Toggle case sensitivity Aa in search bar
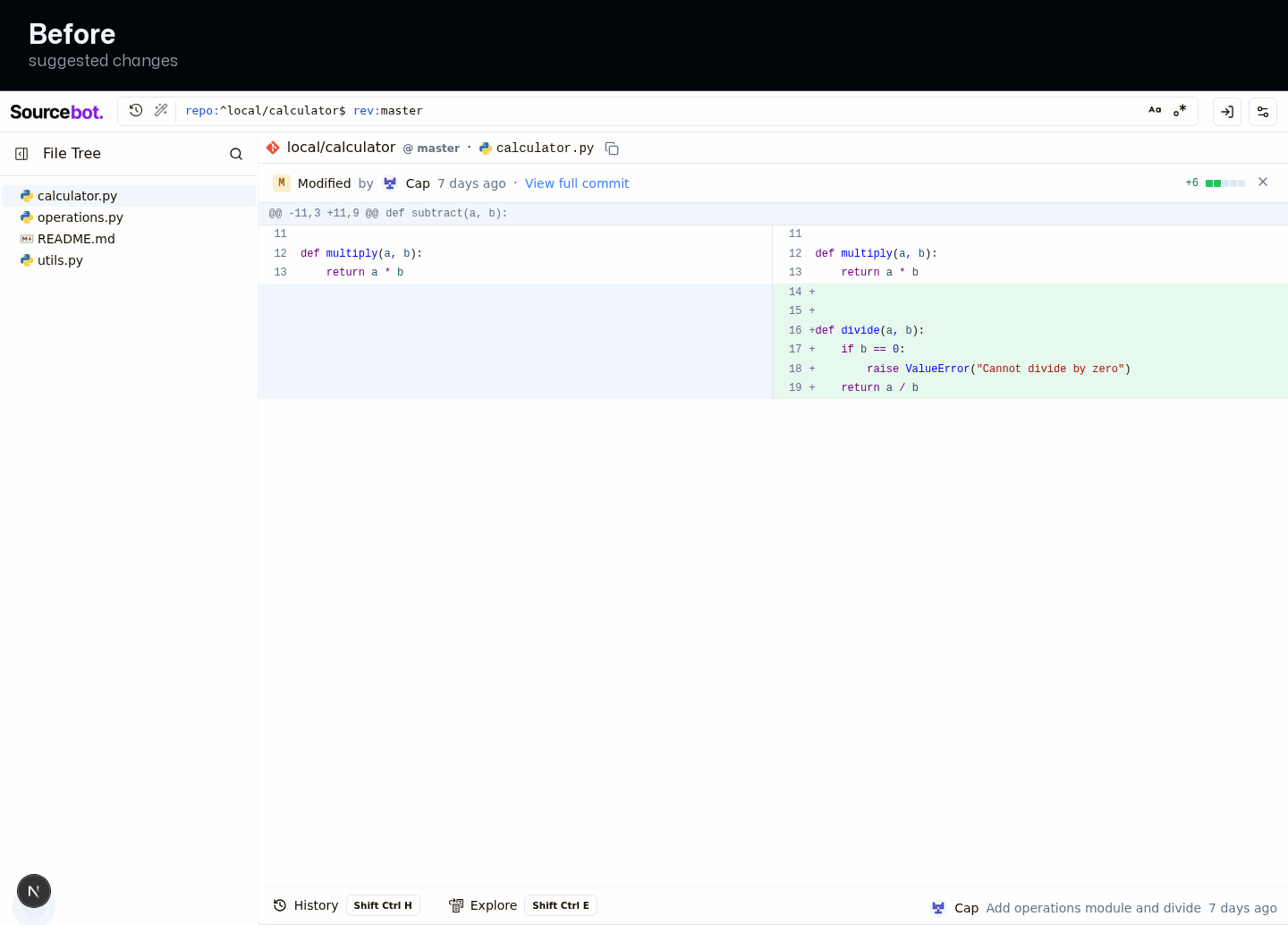The width and height of the screenshot is (1288, 925). [1155, 110]
